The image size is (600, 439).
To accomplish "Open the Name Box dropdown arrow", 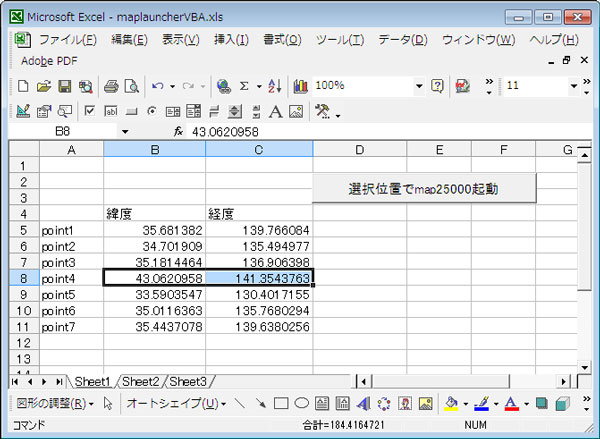I will (125, 132).
